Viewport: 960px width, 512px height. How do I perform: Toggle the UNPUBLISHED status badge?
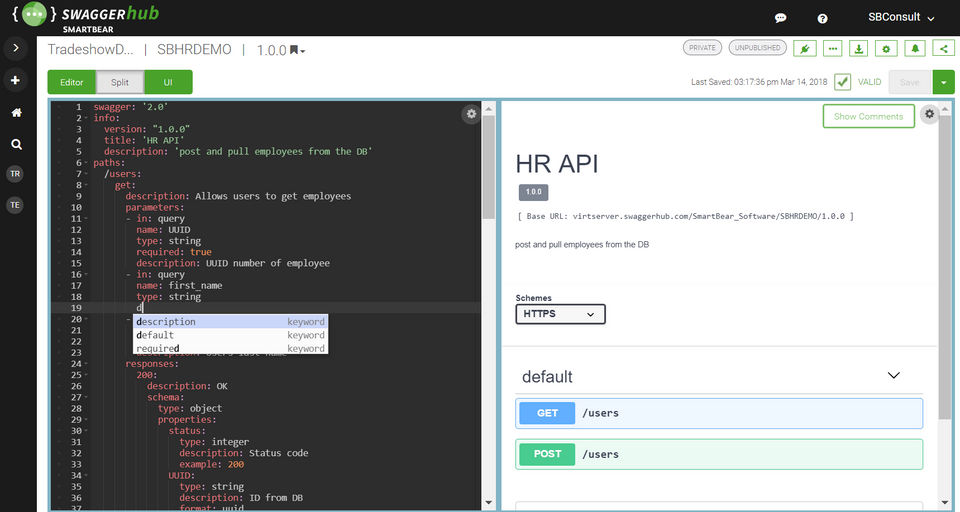[x=757, y=48]
